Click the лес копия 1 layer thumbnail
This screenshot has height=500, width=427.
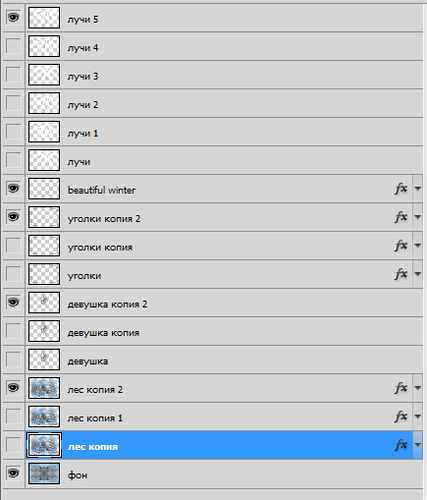click(44, 416)
